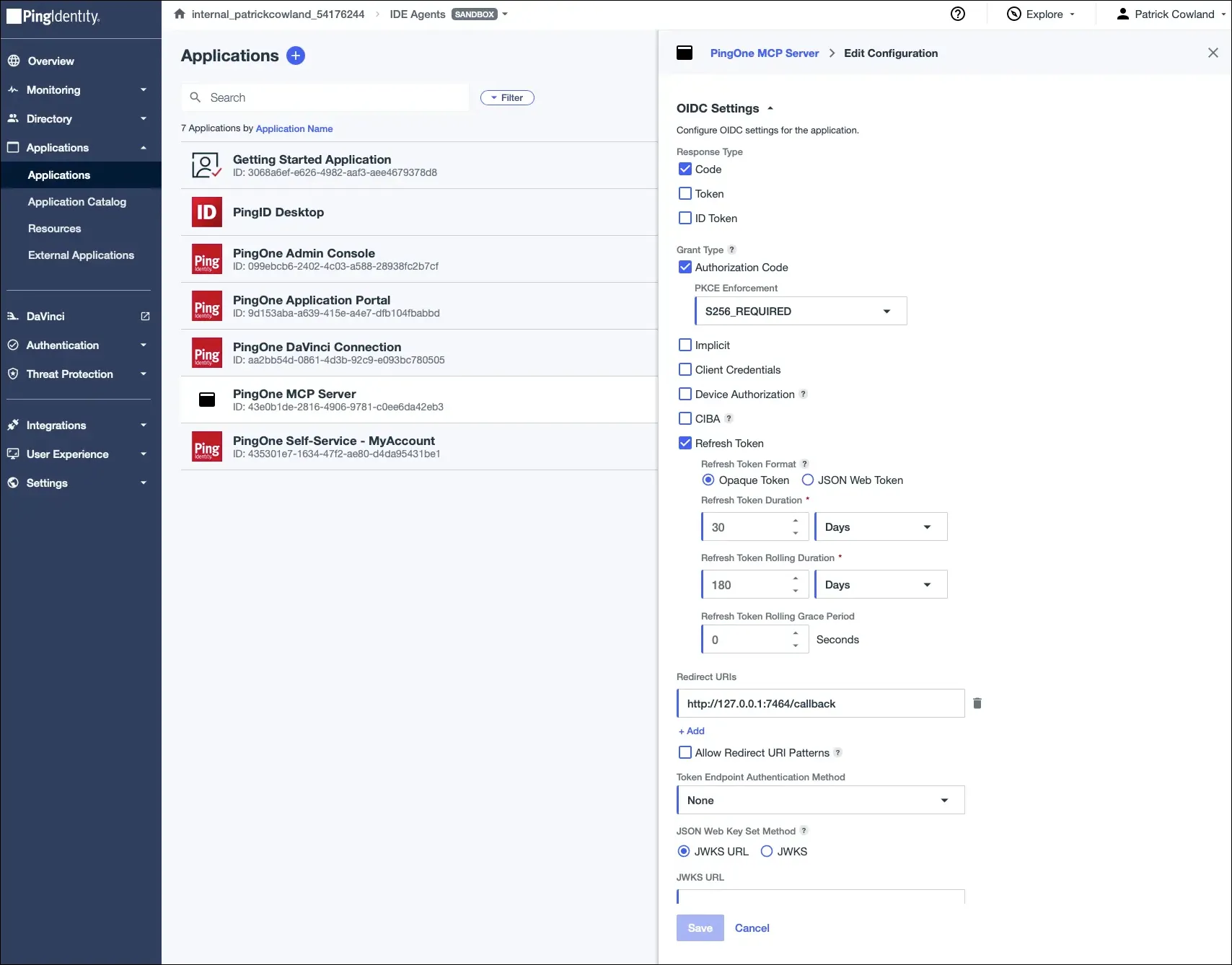
Task: Collapse the OIDC Settings section
Action: (770, 108)
